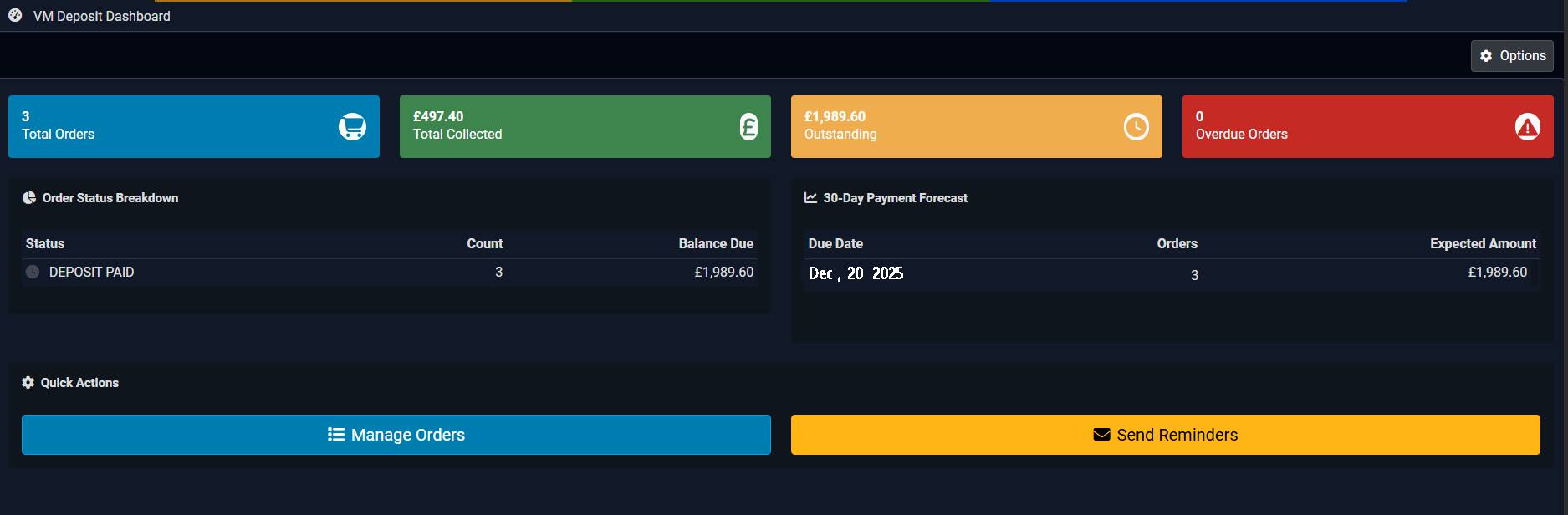
Task: Click the shopping cart icon on Total Orders
Action: click(352, 126)
